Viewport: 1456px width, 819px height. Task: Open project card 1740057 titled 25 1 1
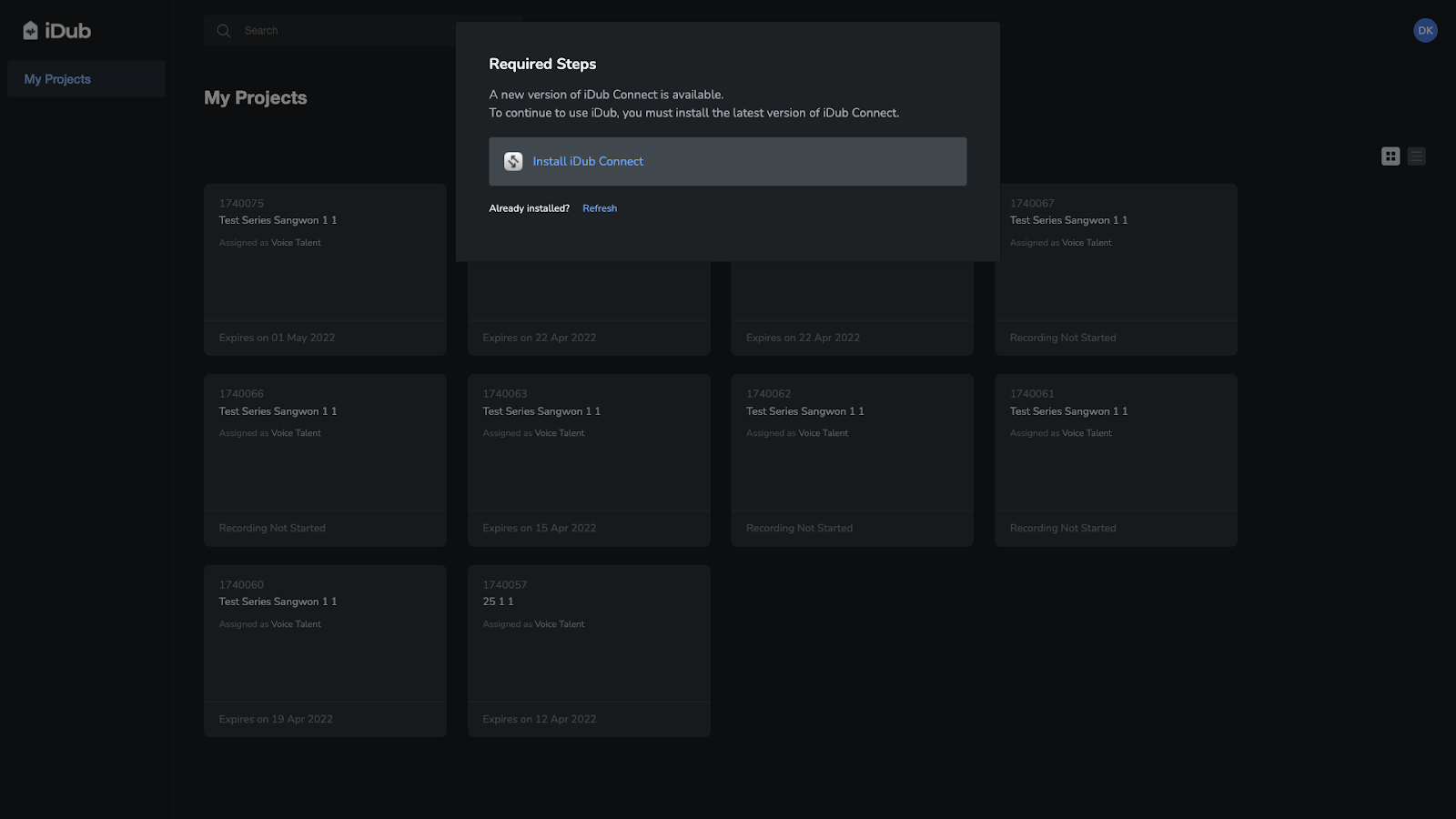click(x=589, y=651)
